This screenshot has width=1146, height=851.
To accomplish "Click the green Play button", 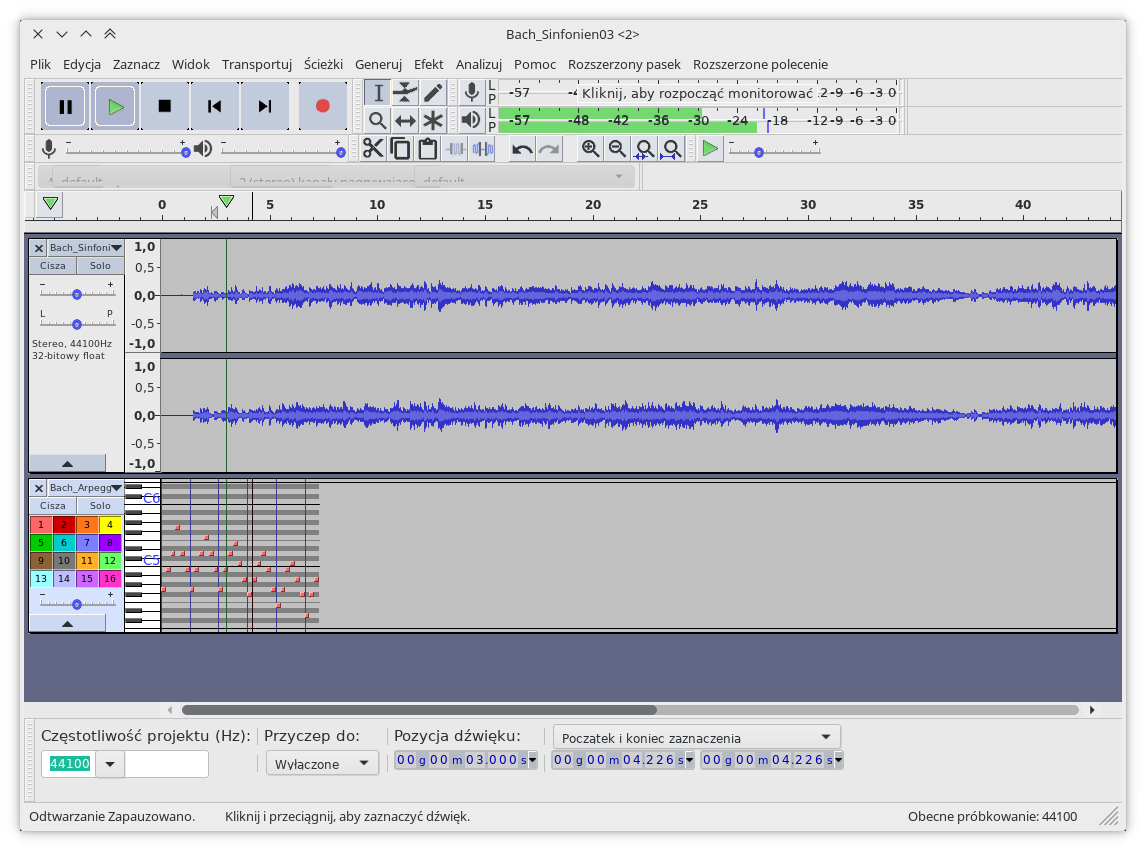I will pos(115,107).
